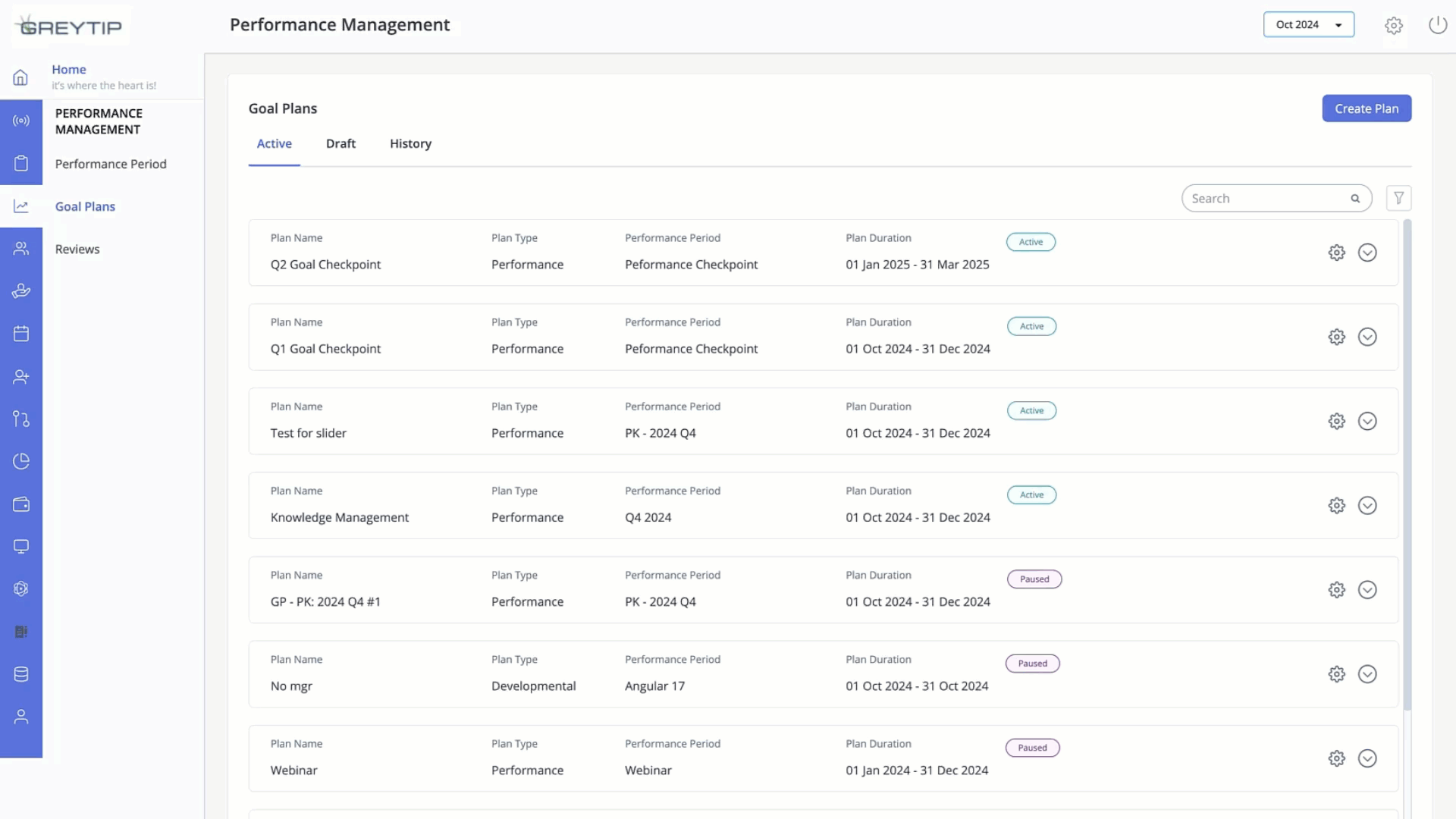Click the Angular 17 performance period text
Viewport: 1456px width, 819px height.
coord(654,686)
